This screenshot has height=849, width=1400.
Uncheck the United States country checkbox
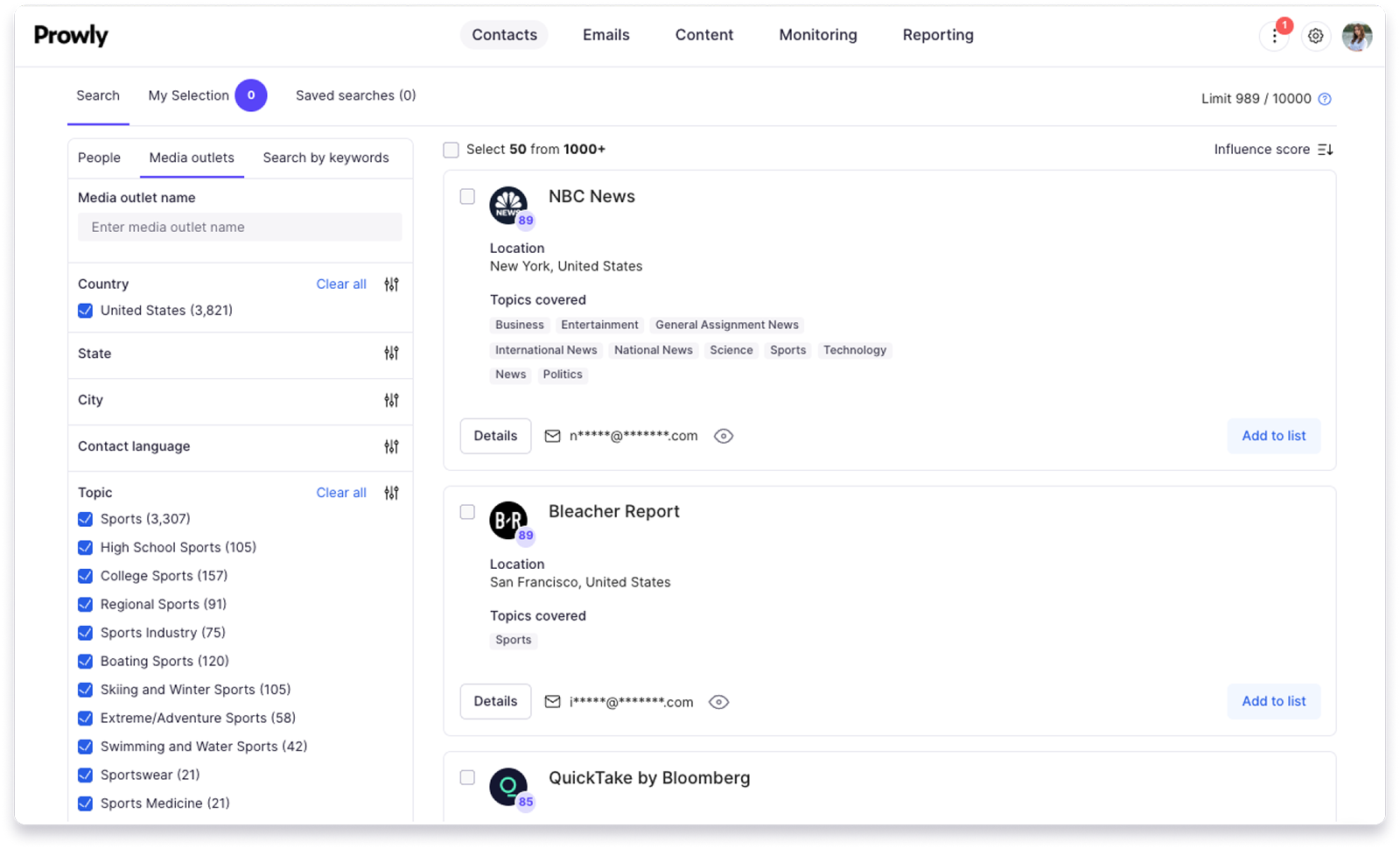pyautogui.click(x=86, y=311)
